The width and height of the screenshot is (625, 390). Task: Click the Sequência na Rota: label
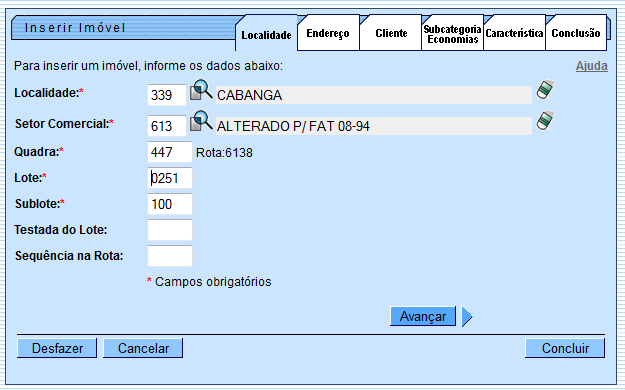(69, 256)
